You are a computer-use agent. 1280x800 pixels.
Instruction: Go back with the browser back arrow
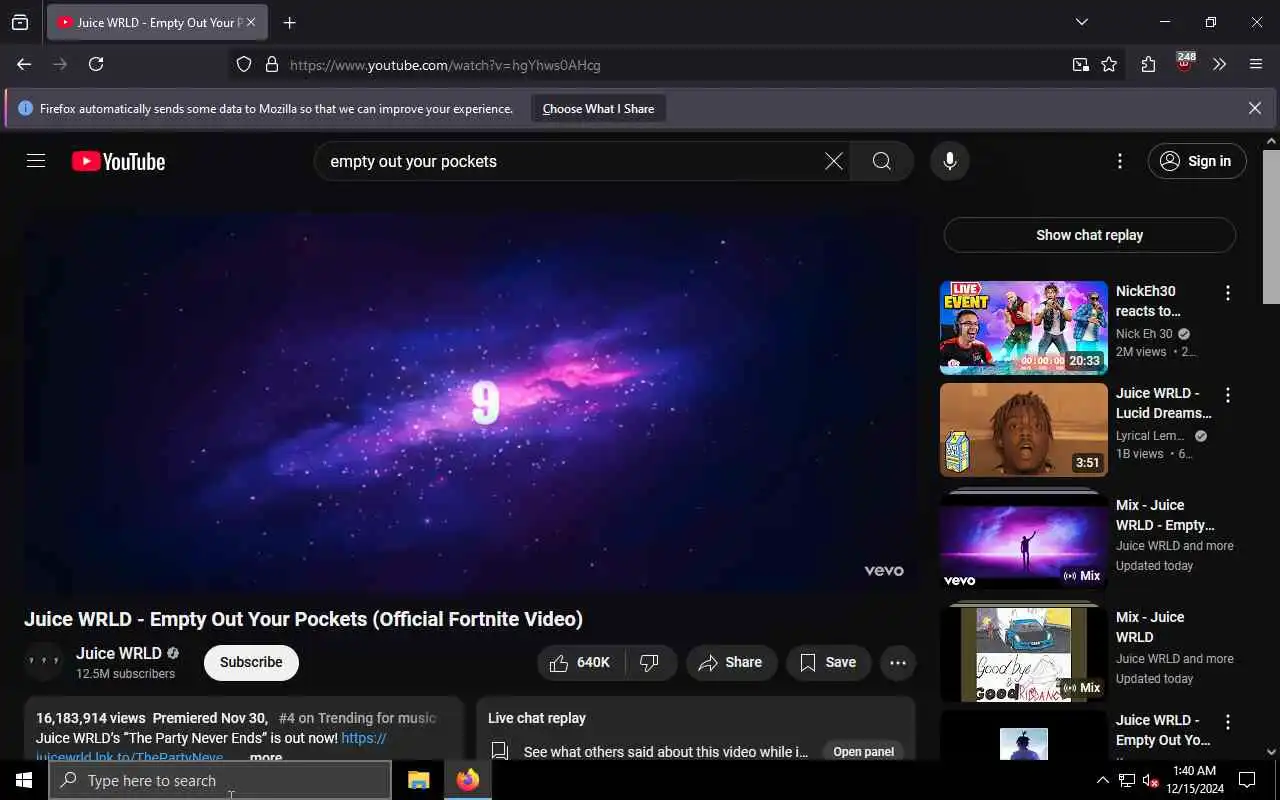24,64
